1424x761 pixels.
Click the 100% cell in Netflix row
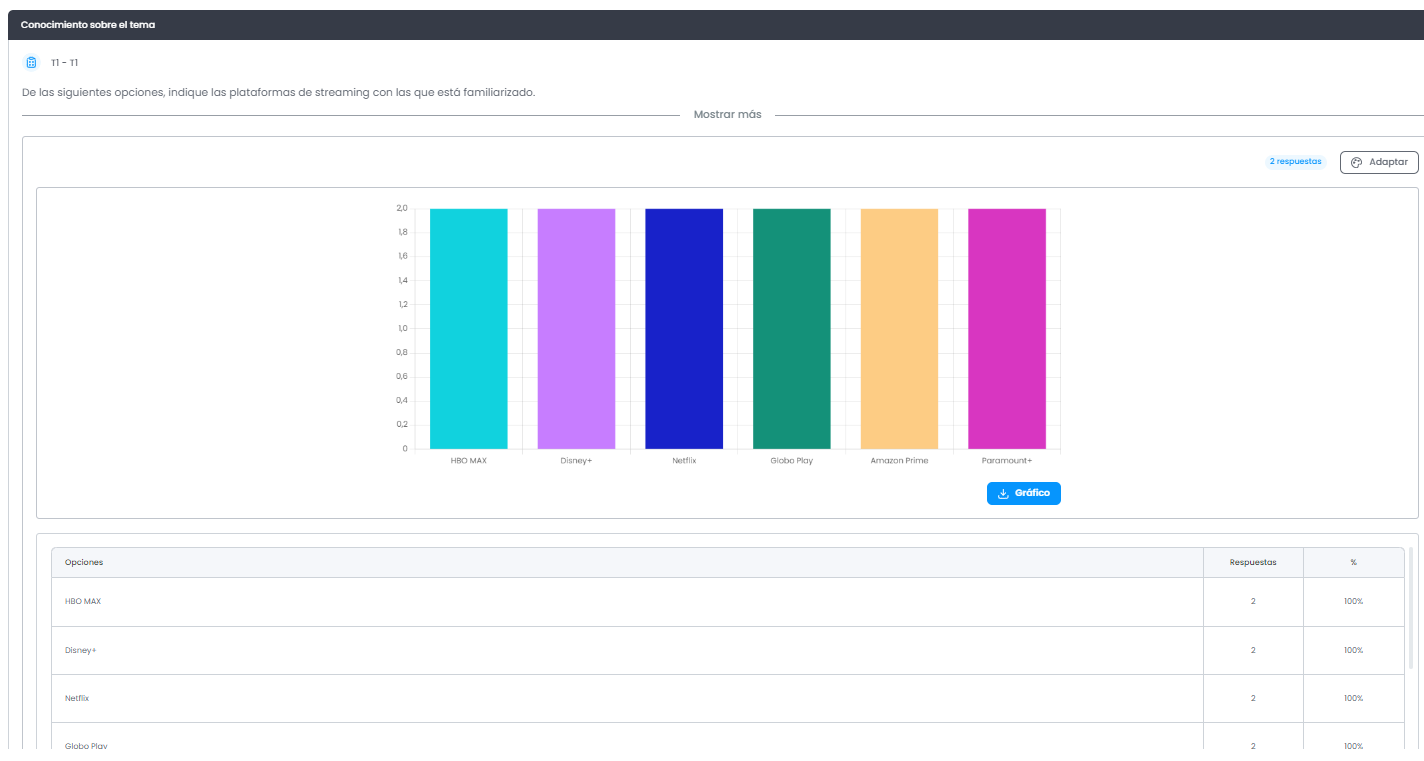1353,698
